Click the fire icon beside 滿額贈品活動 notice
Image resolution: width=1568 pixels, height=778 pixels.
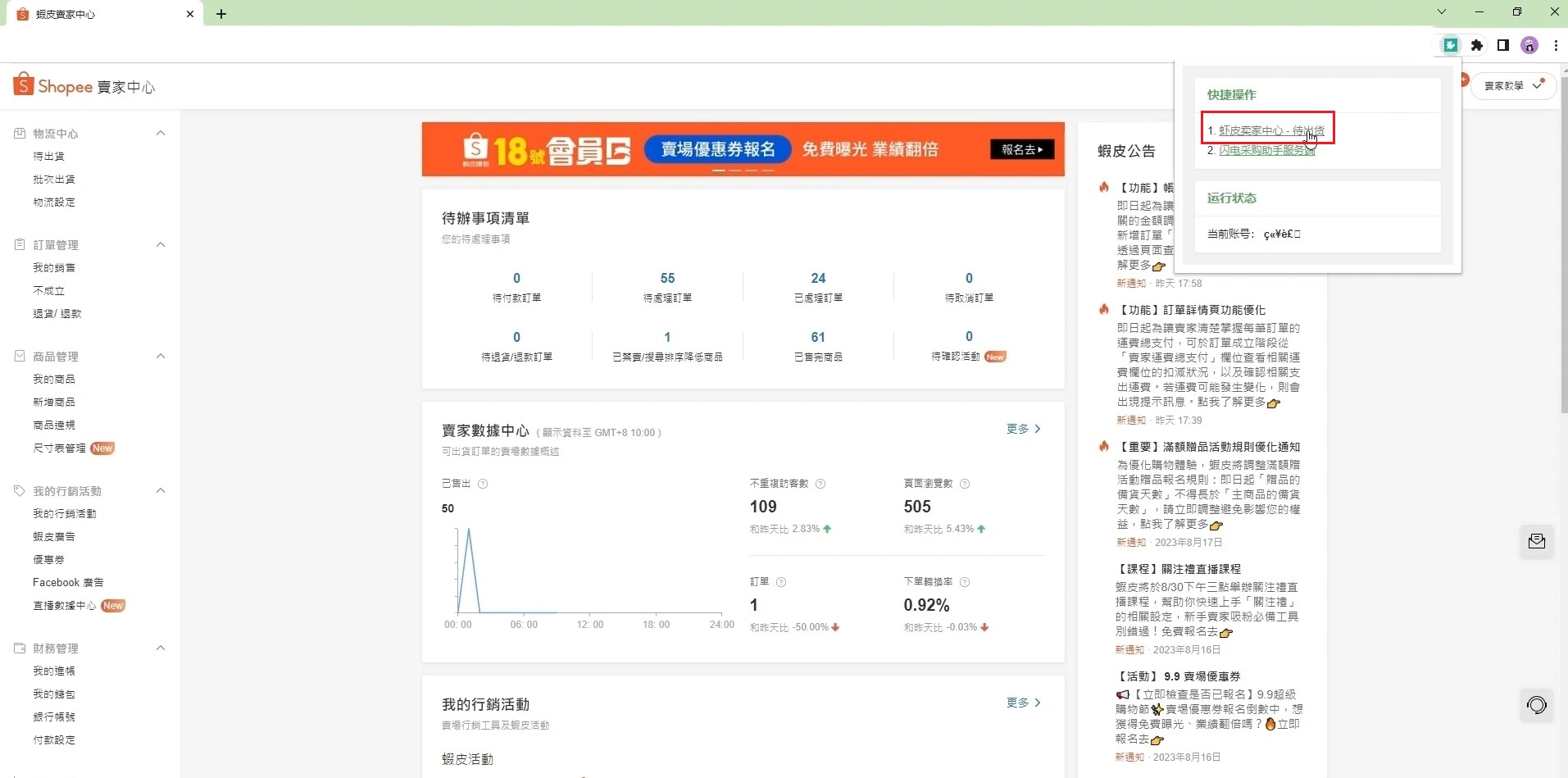tap(1104, 446)
